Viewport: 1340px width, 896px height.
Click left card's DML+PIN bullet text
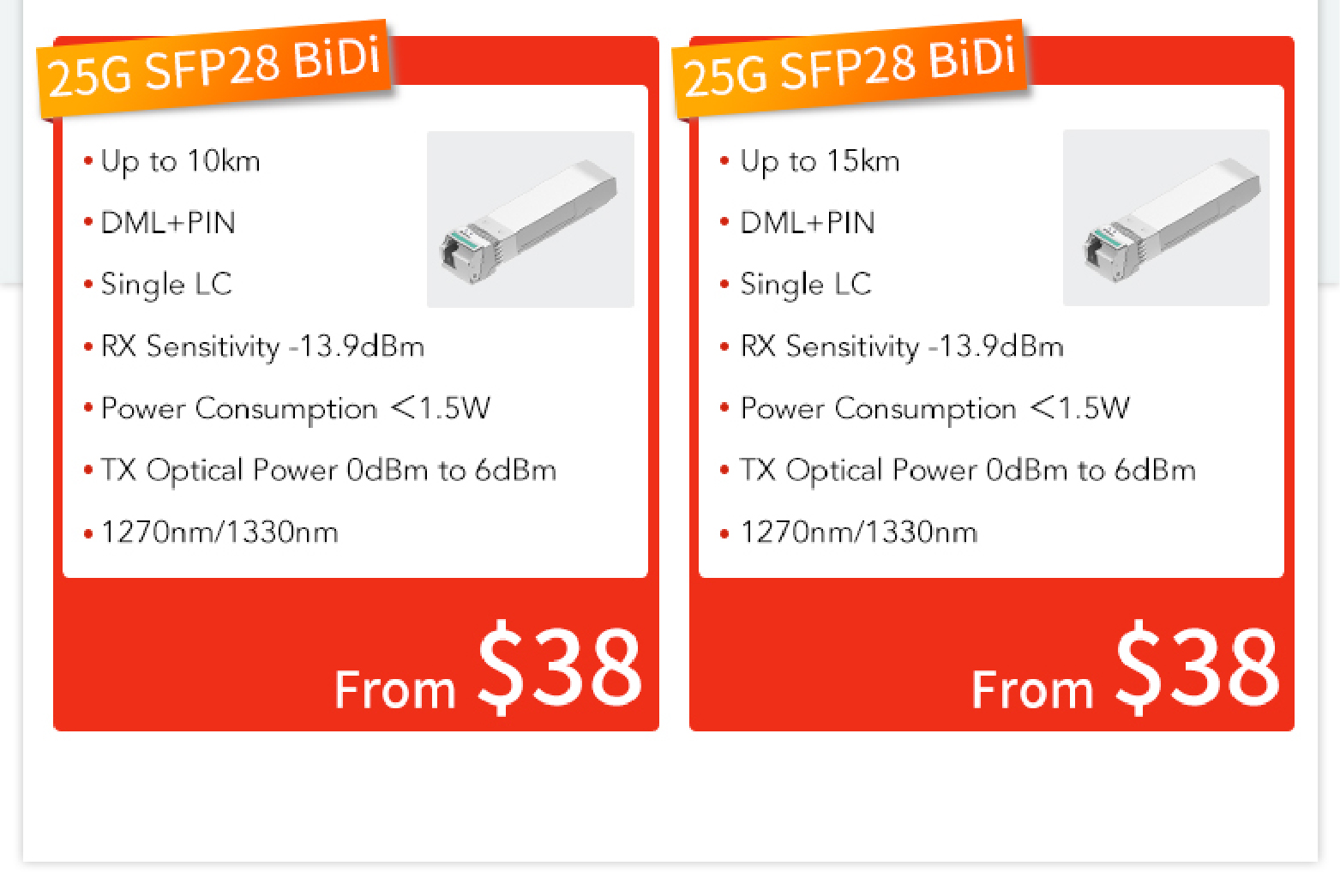point(168,223)
